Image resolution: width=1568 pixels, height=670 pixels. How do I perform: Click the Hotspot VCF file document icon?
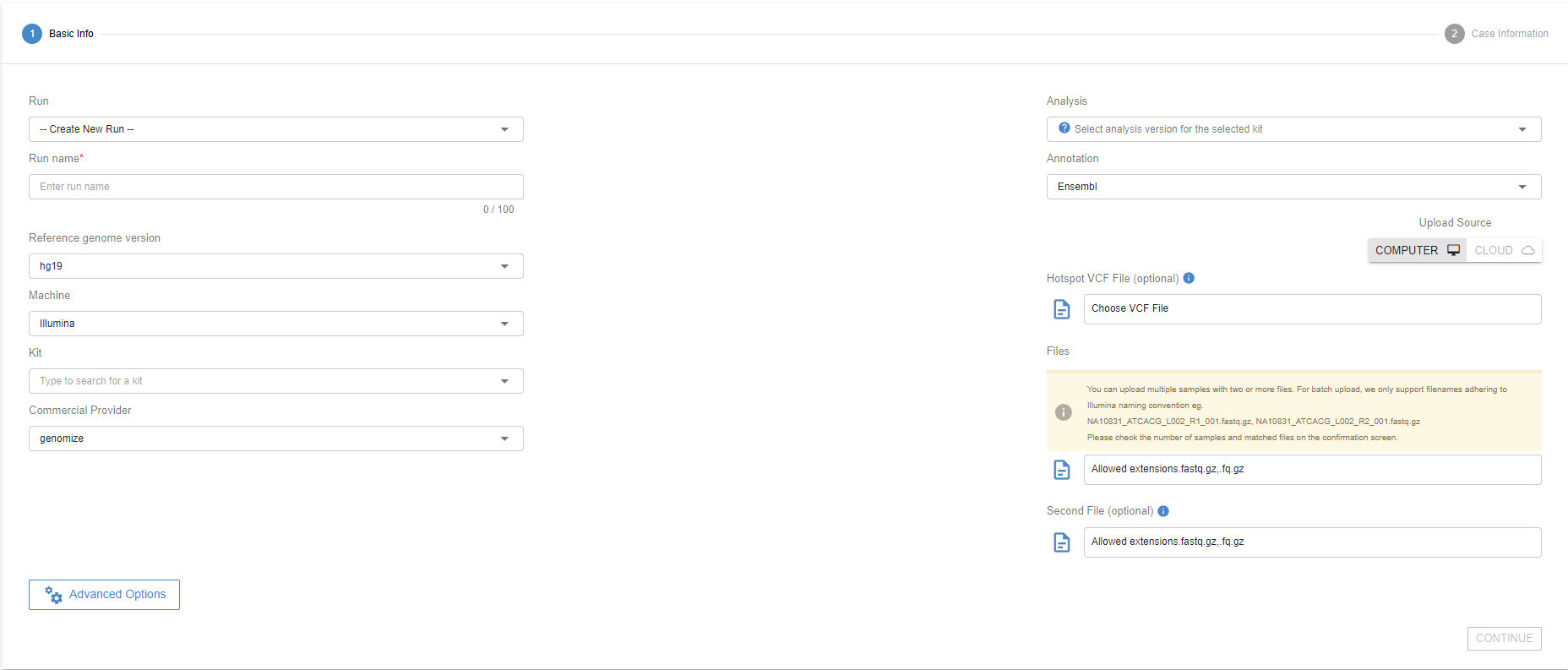click(x=1062, y=309)
